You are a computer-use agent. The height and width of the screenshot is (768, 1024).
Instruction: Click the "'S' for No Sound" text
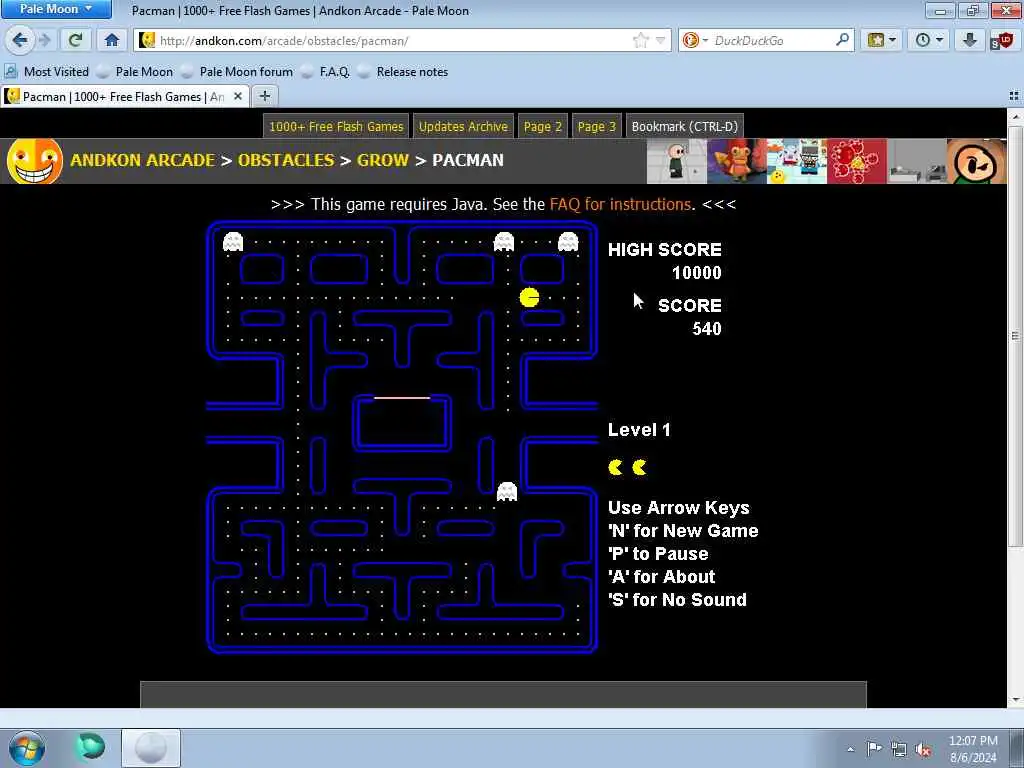[x=677, y=600]
